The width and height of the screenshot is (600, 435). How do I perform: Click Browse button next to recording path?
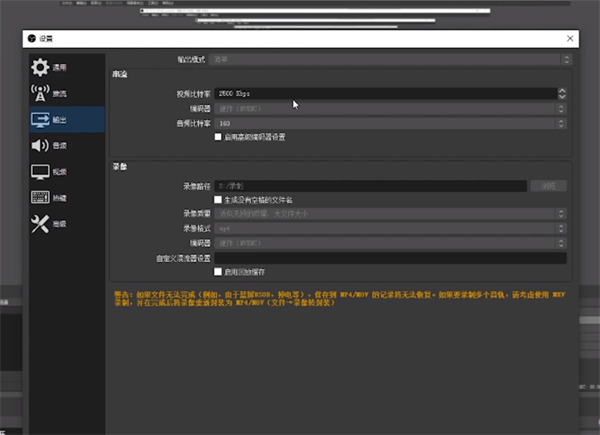548,185
